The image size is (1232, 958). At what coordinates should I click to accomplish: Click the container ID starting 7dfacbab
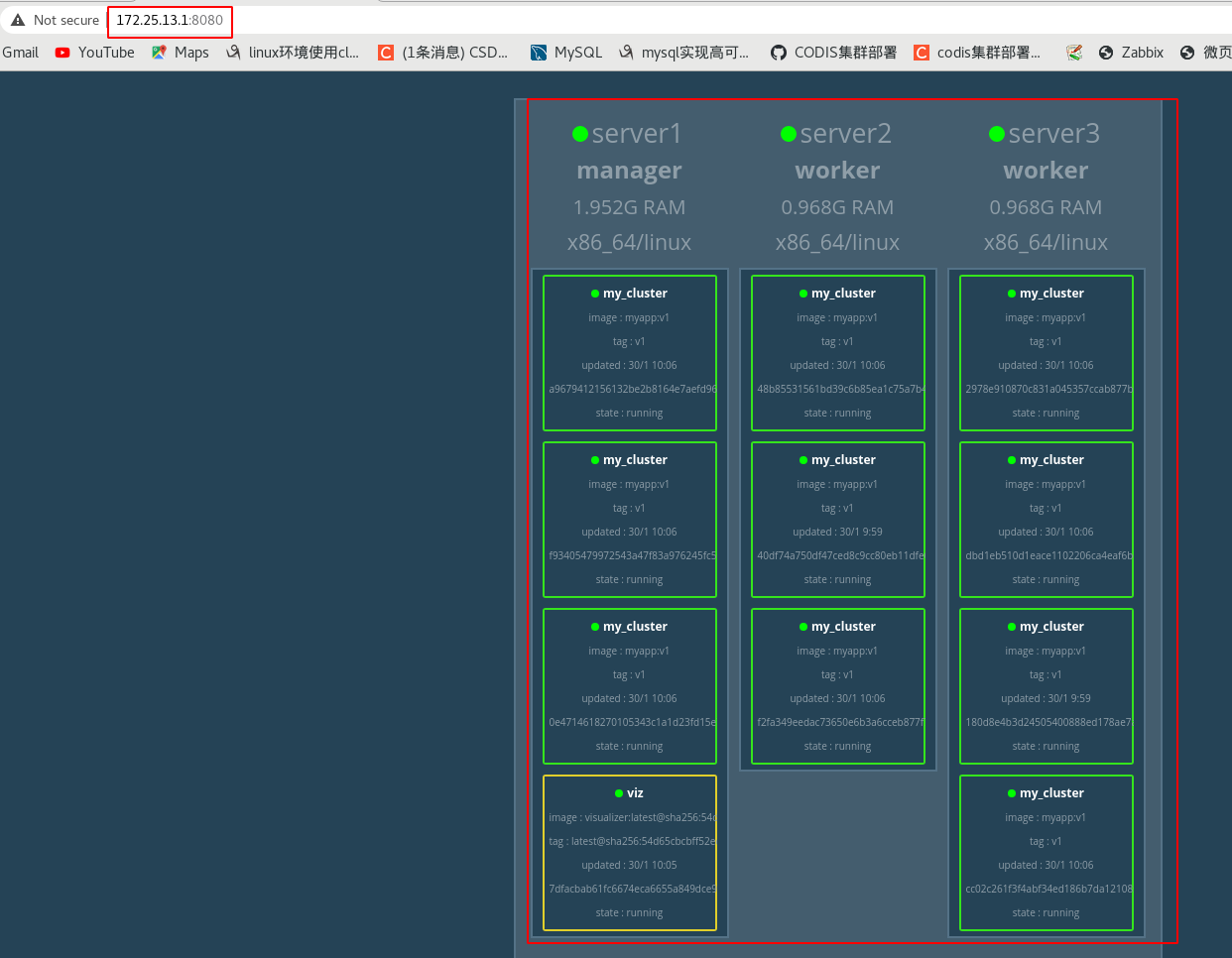(632, 890)
